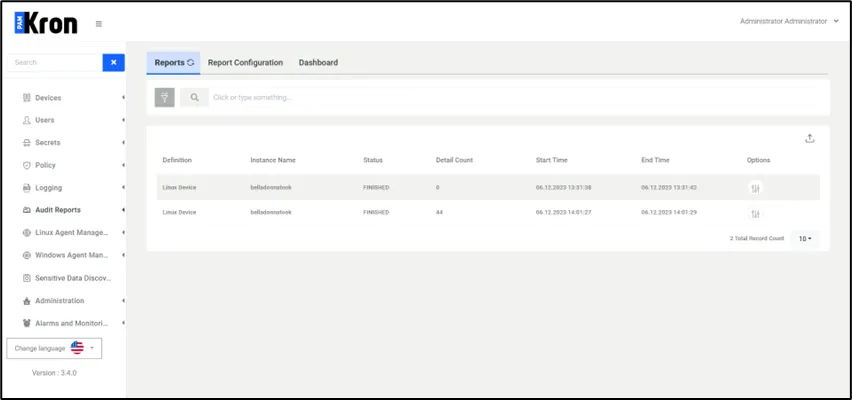Viewport: 852px width, 400px height.
Task: Click the Windows Agent Management icon
Action: (x=27, y=255)
